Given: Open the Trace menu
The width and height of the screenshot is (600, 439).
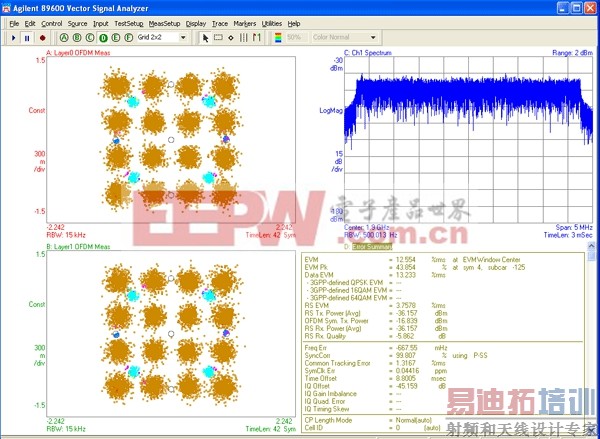Looking at the screenshot, I should [x=220, y=24].
